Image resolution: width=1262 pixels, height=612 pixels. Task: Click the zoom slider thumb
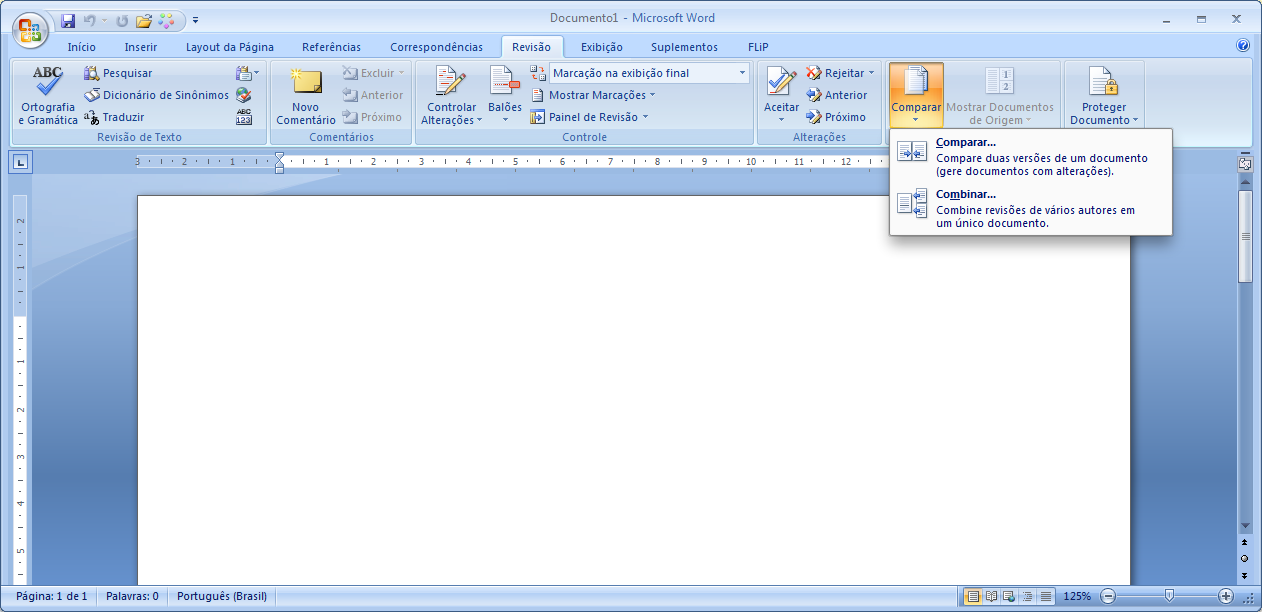1169,596
